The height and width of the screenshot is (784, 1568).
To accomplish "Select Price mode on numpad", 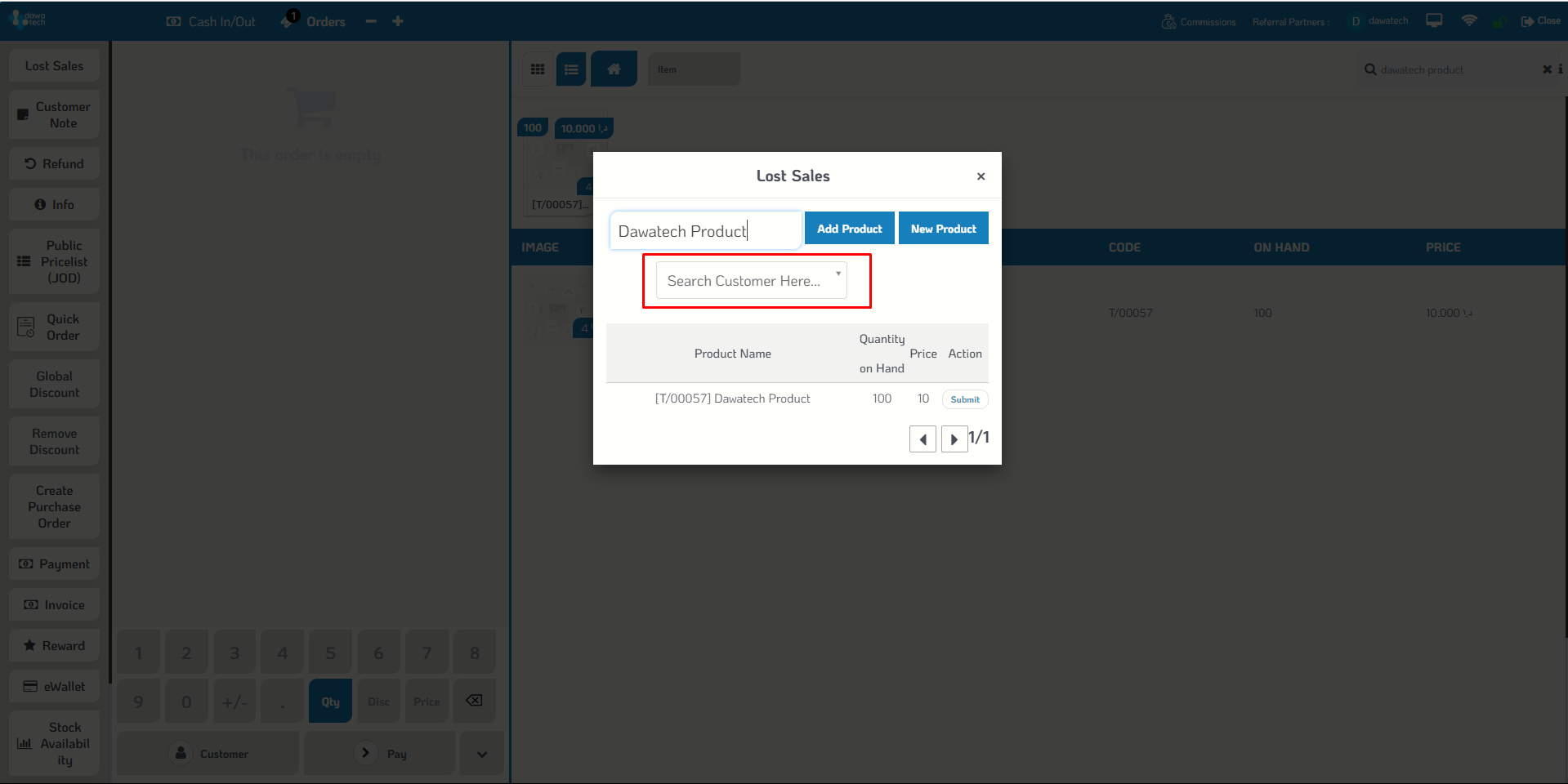I will point(427,702).
